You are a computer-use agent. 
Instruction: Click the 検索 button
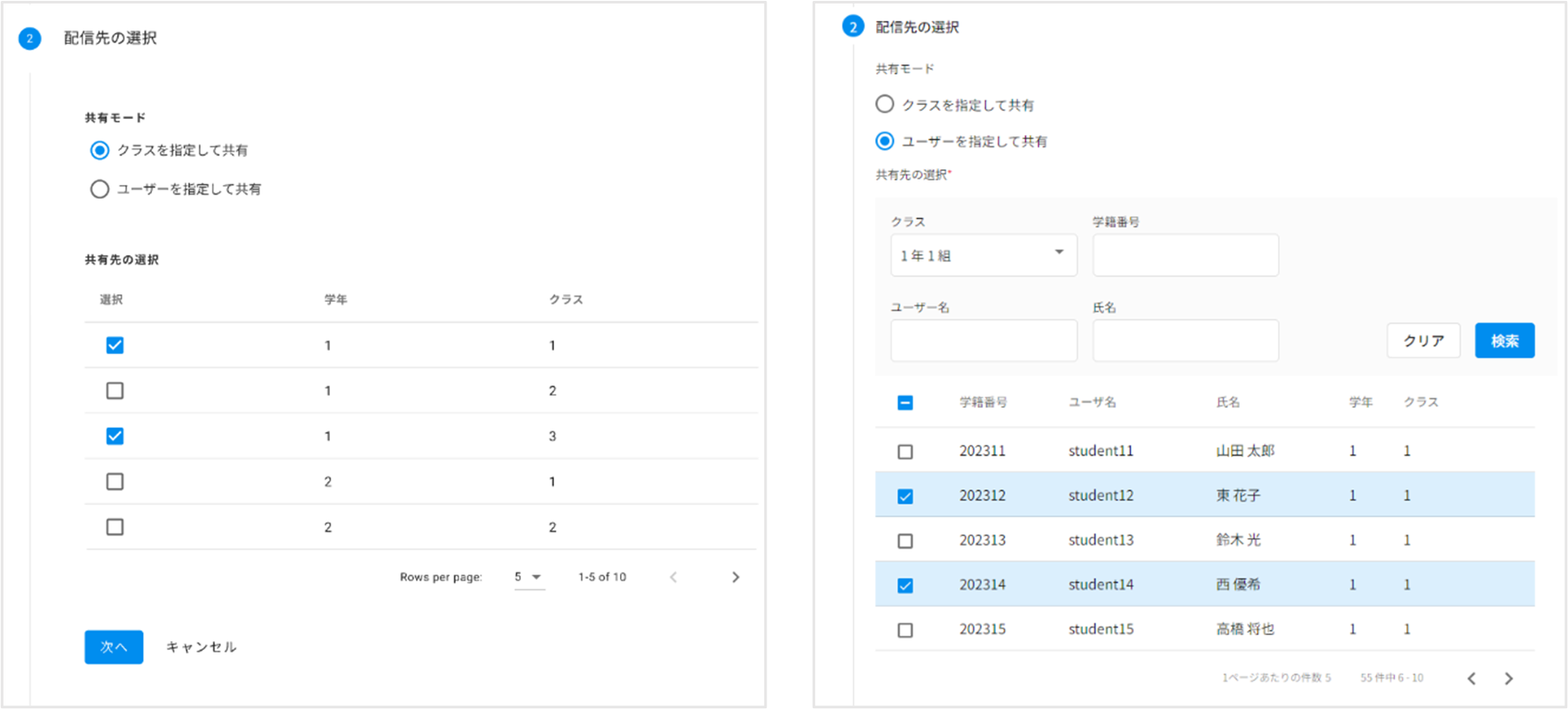click(1505, 340)
